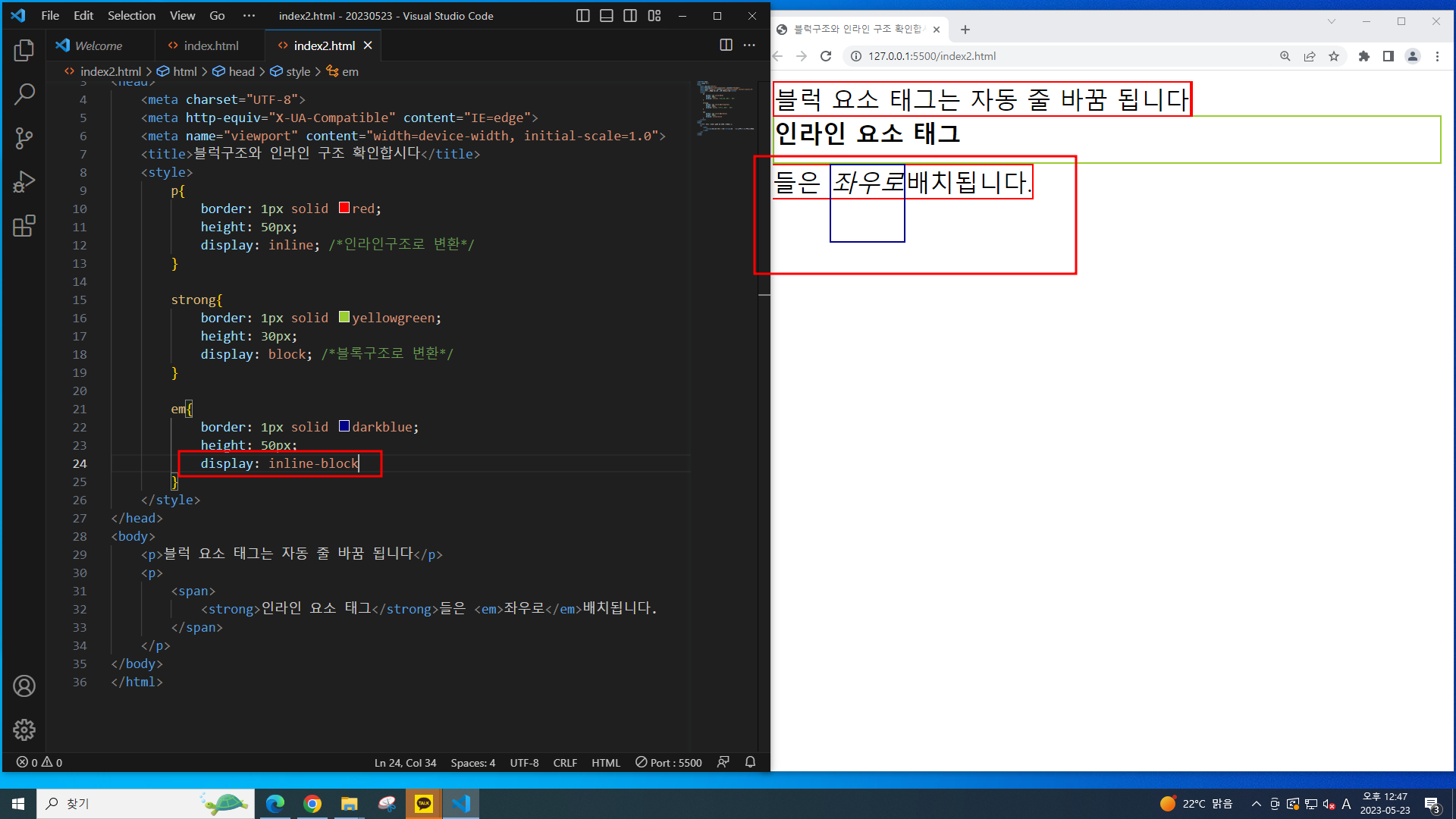Screen dimensions: 1456x819
Task: Toggle the bottom panel layout button
Action: click(606, 16)
